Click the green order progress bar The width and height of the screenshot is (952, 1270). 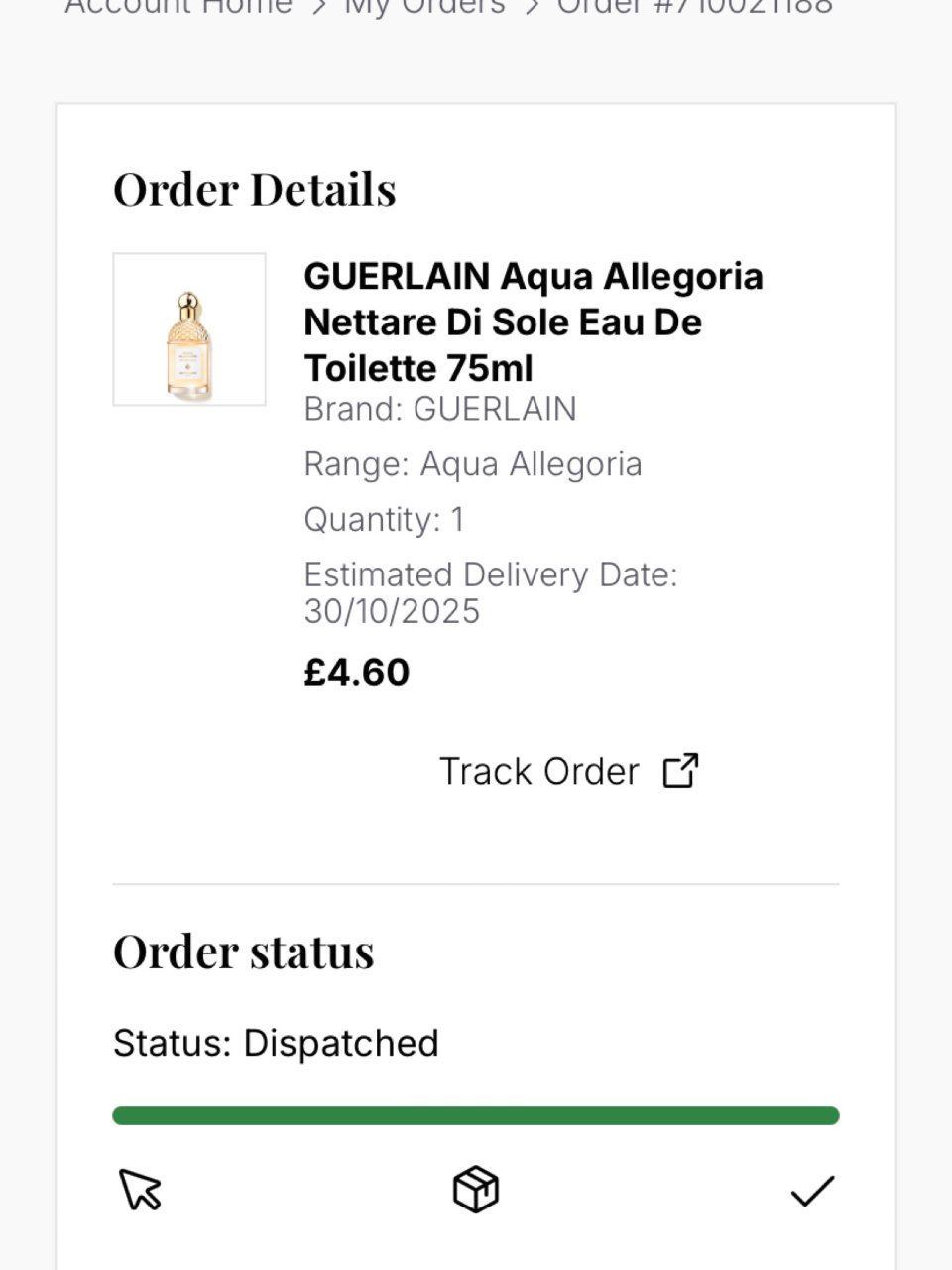(x=476, y=1116)
